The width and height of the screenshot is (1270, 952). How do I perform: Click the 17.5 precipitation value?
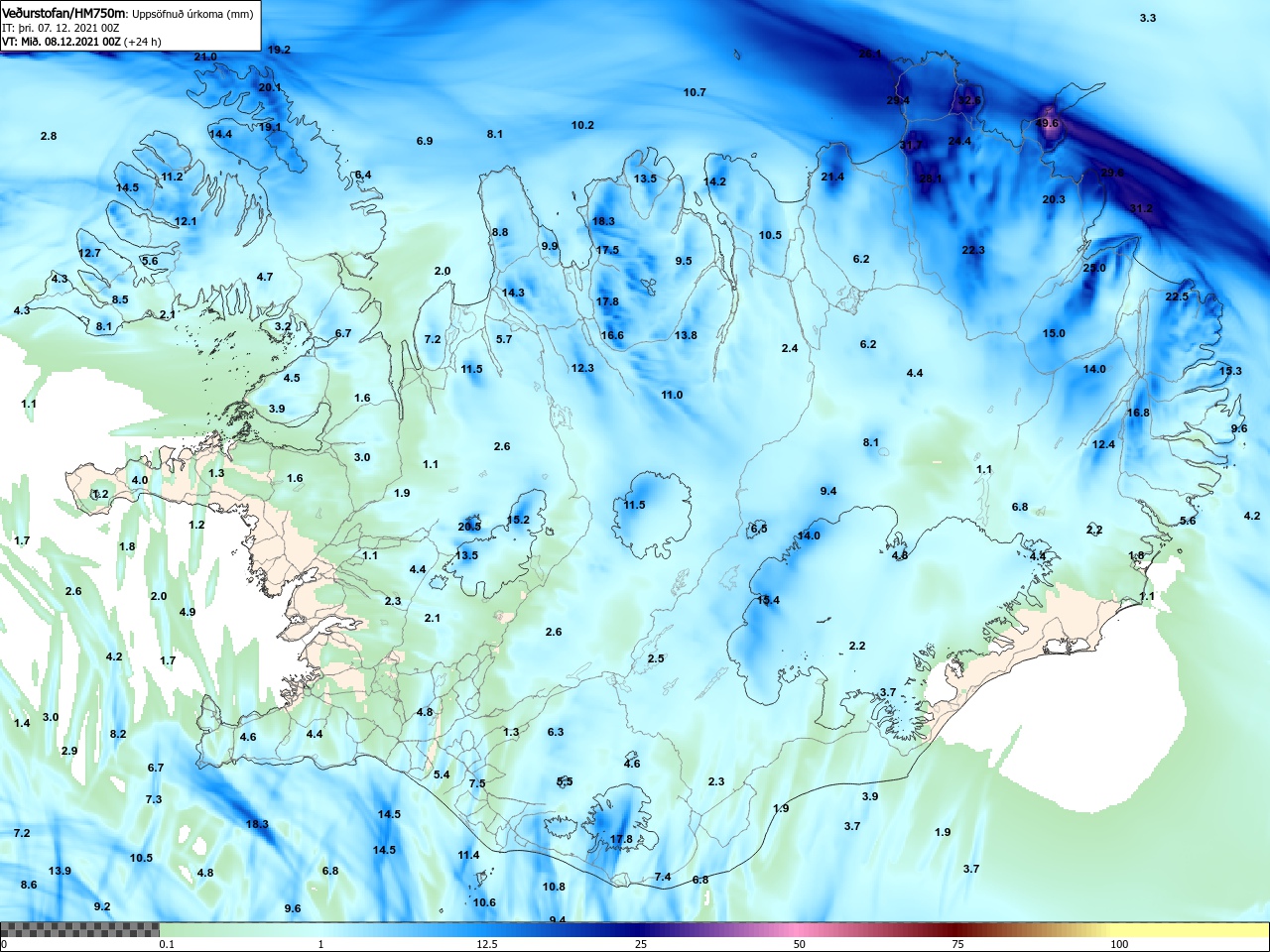point(607,250)
